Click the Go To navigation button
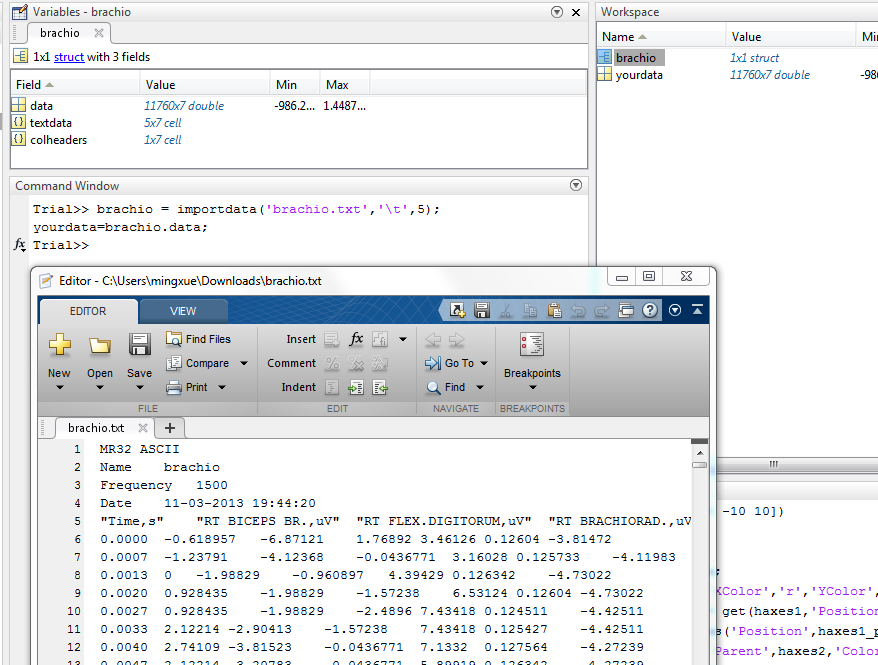Image resolution: width=878 pixels, height=665 pixels. [457, 363]
